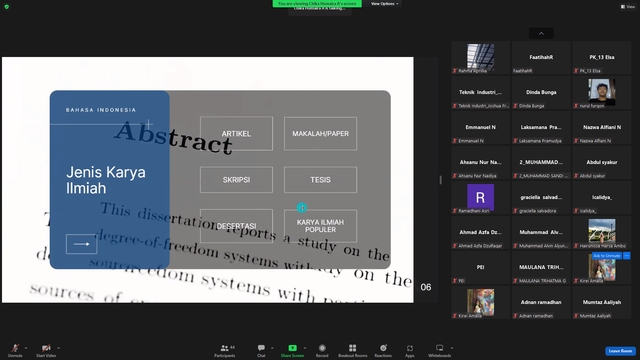640x360 pixels.
Task: Click Ask to Unmute on Kirei's tile
Action: (x=607, y=256)
